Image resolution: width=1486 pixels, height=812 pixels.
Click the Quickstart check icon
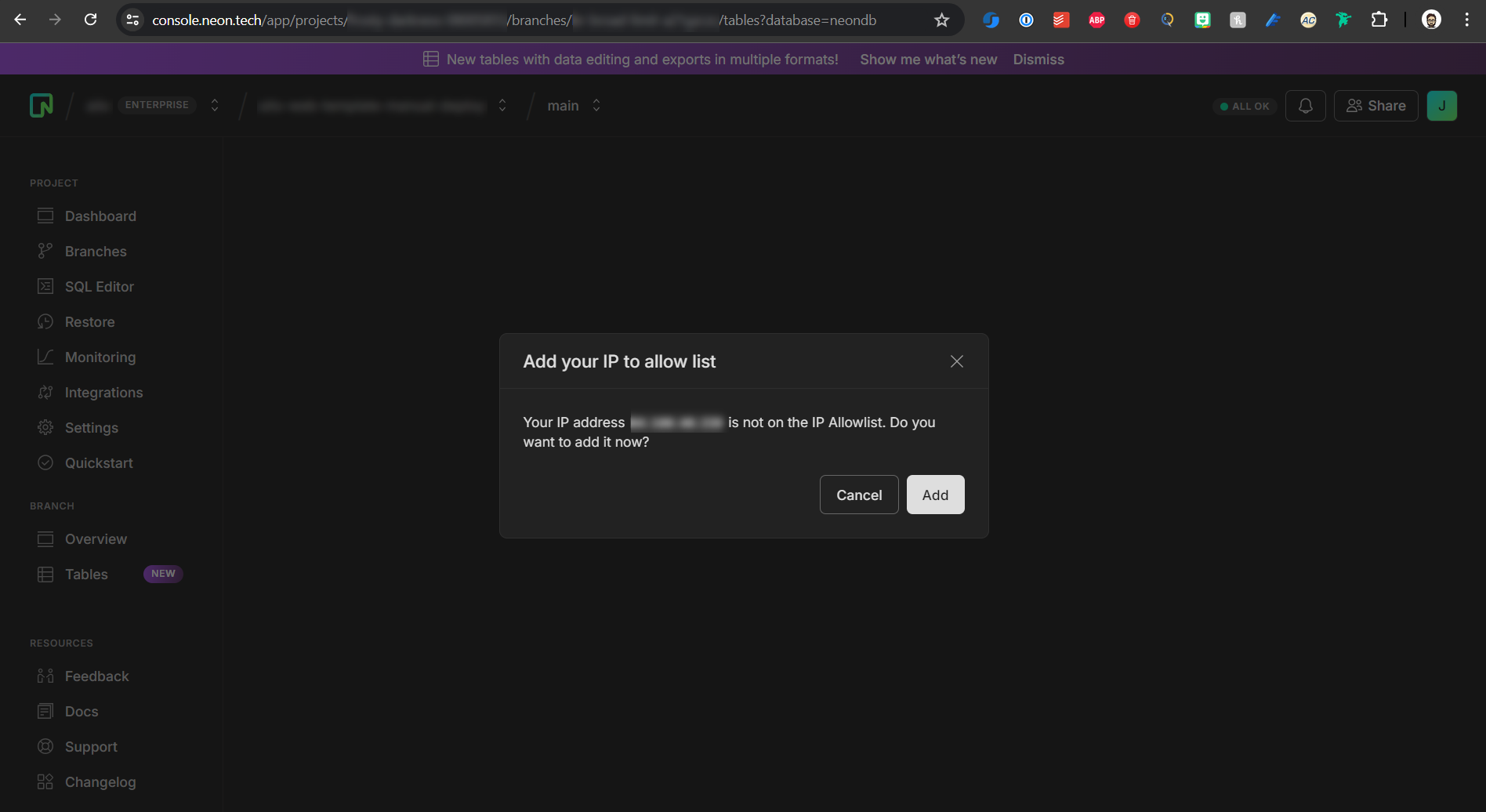tap(45, 462)
